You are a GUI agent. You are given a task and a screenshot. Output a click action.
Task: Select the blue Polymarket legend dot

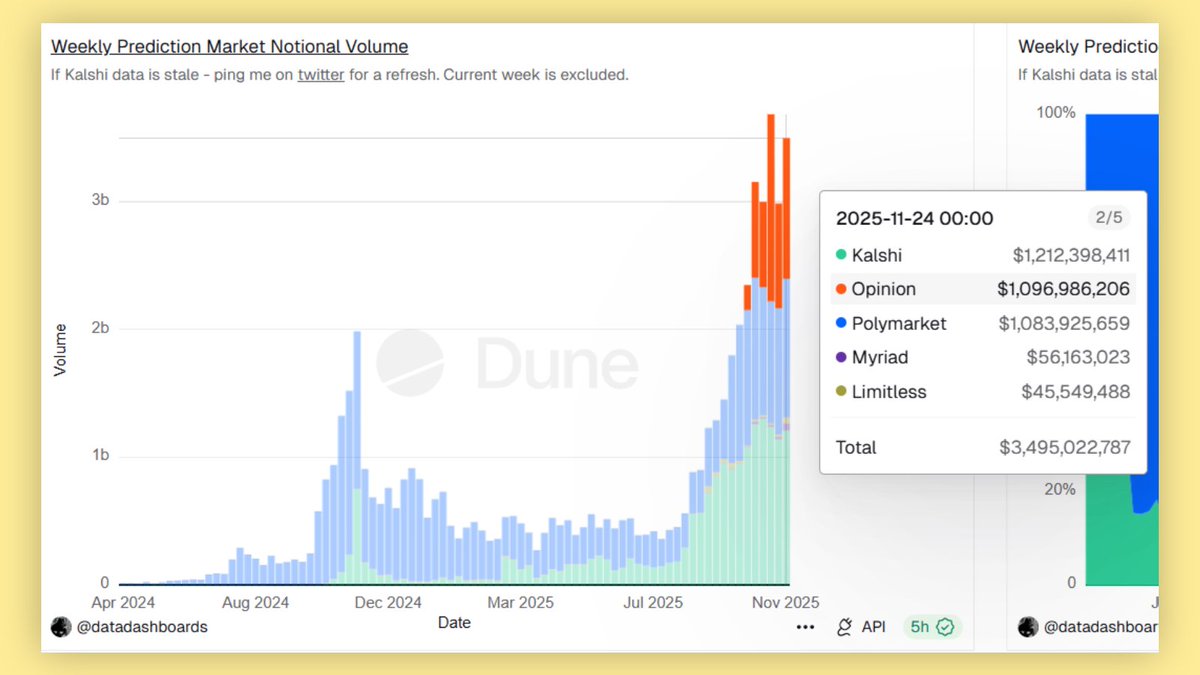tap(842, 324)
